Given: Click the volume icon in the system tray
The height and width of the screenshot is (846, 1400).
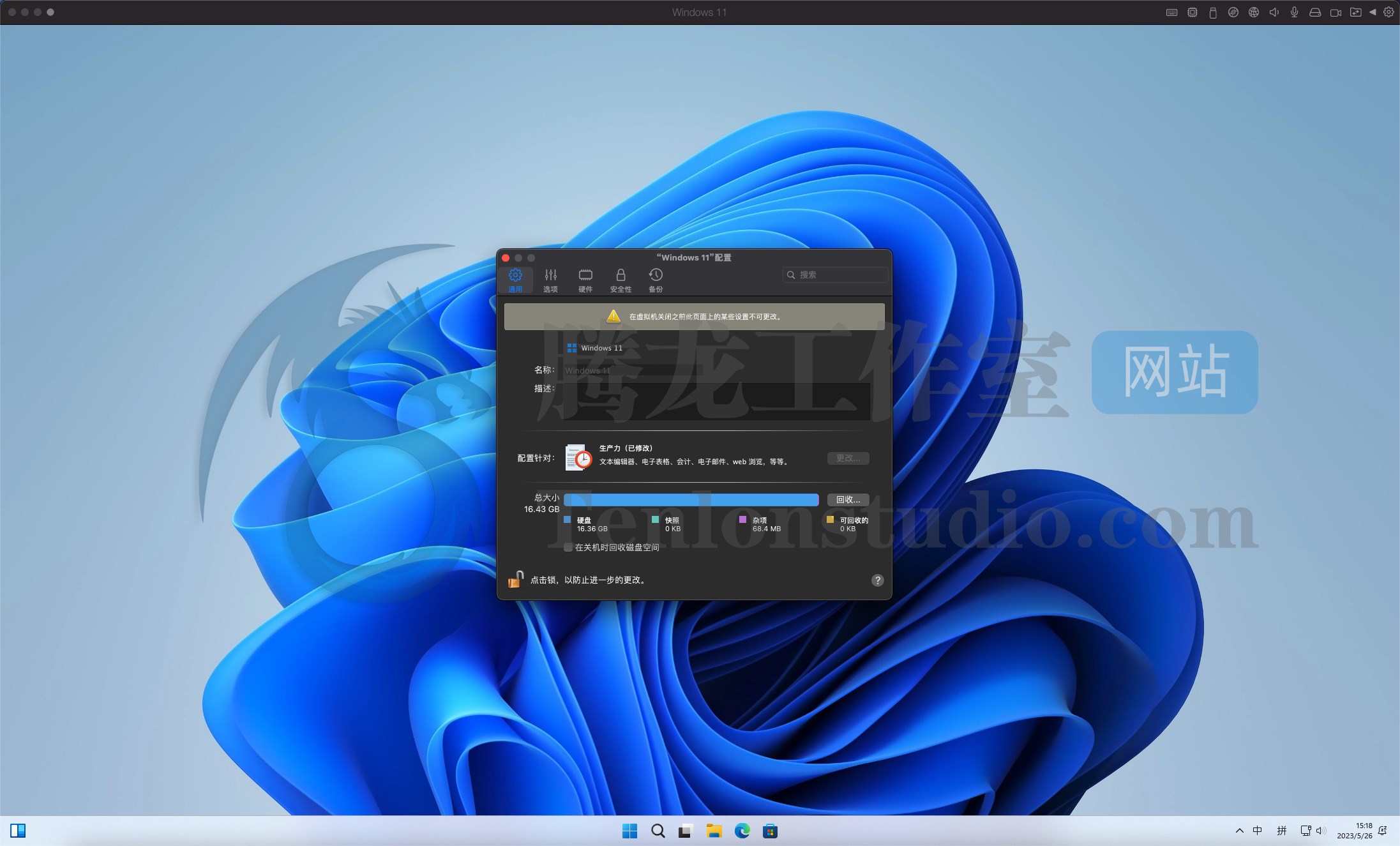Looking at the screenshot, I should [x=1321, y=831].
